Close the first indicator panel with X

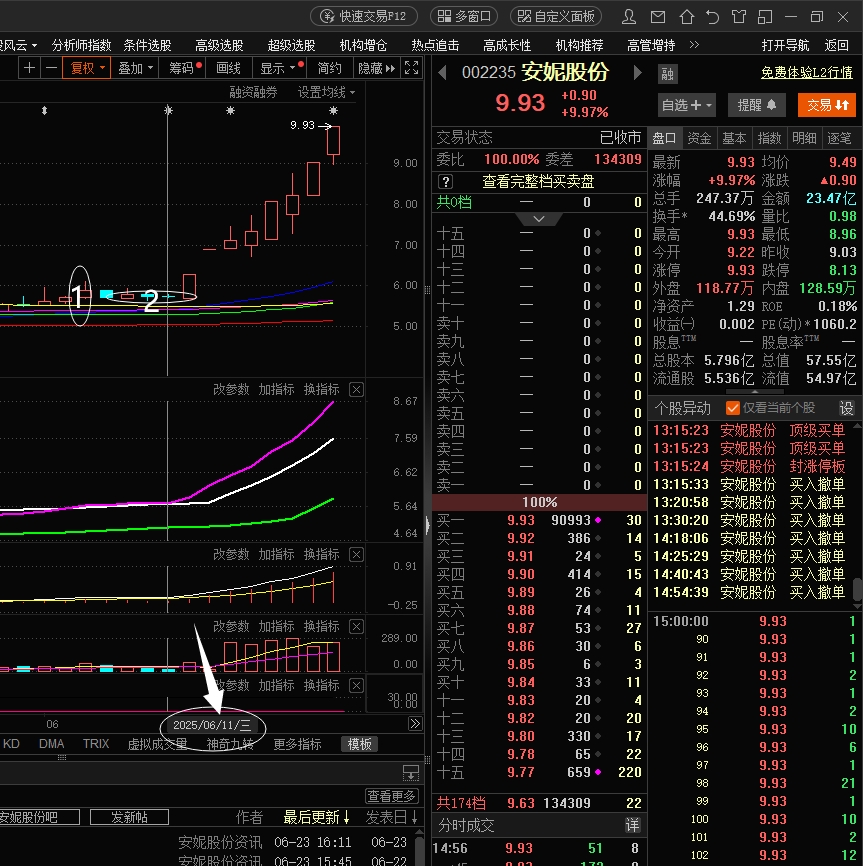pyautogui.click(x=357, y=389)
